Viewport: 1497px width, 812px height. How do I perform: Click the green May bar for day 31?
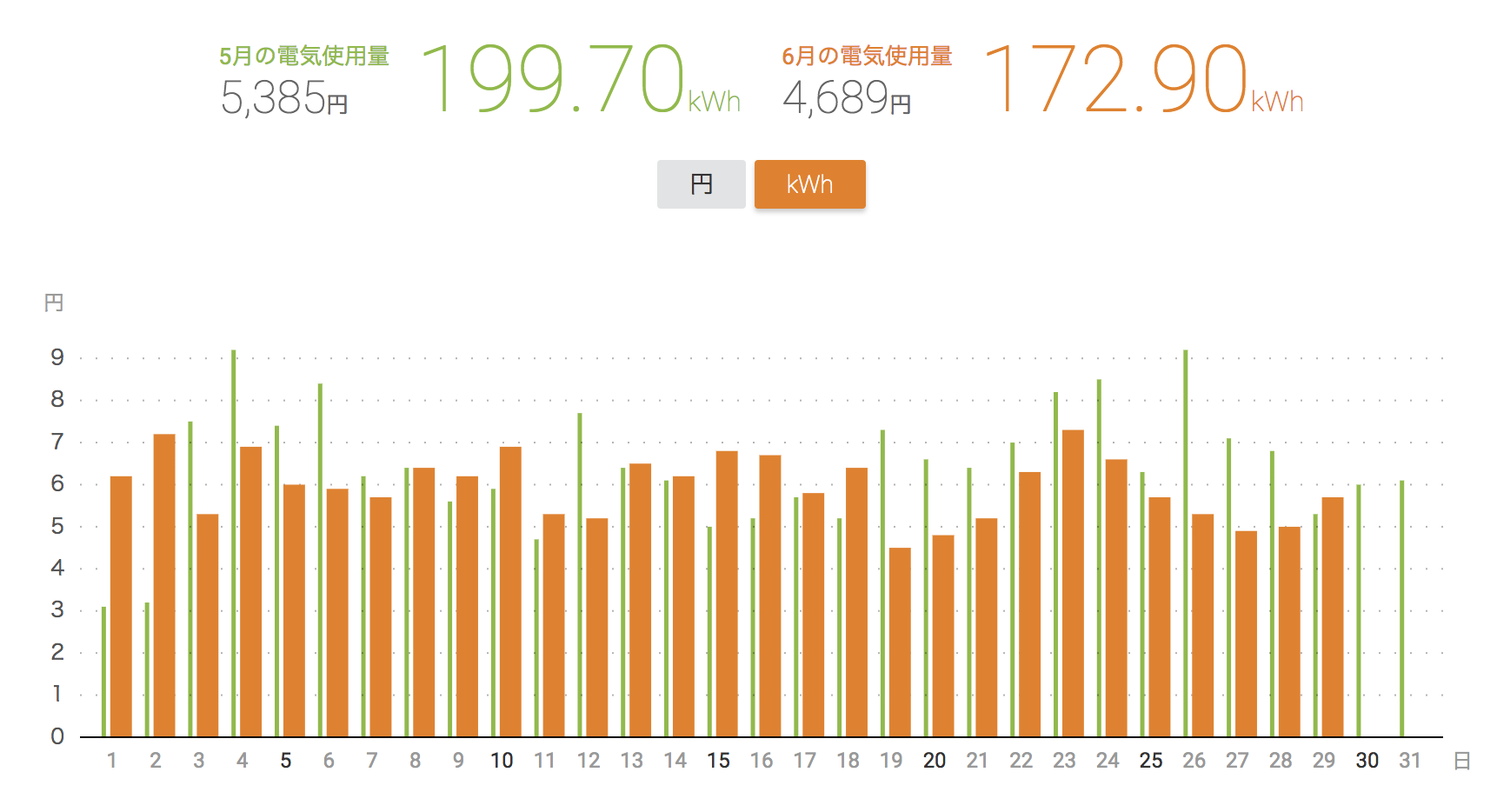(x=1402, y=609)
